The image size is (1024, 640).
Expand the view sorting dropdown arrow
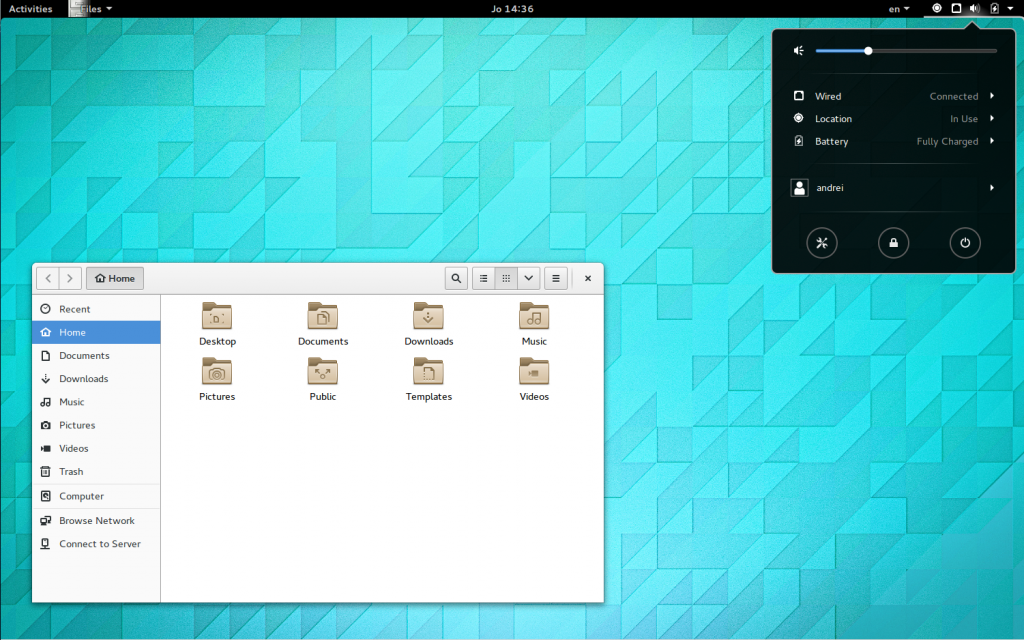[x=528, y=278]
